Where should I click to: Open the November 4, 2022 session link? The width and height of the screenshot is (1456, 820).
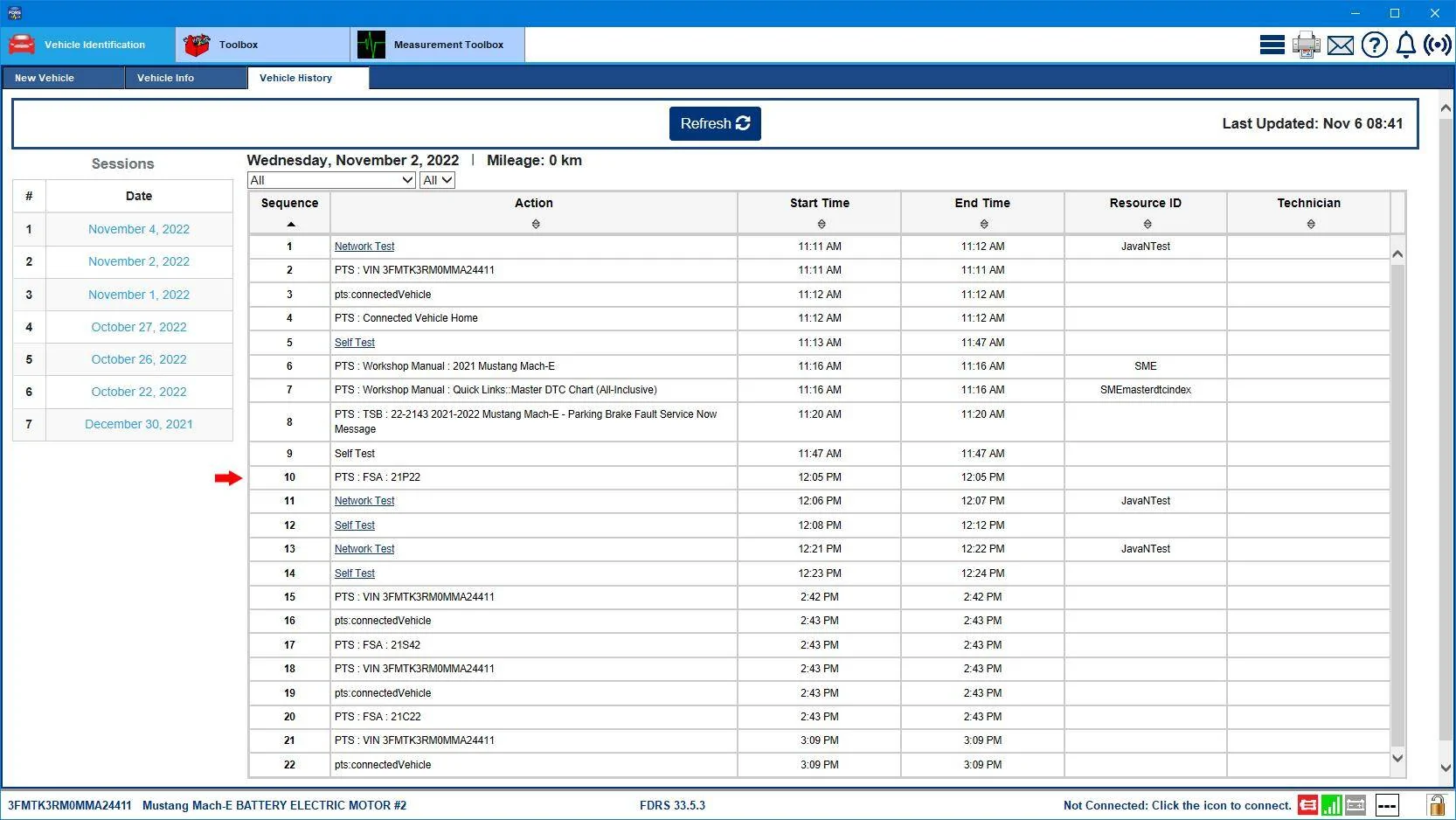(139, 229)
